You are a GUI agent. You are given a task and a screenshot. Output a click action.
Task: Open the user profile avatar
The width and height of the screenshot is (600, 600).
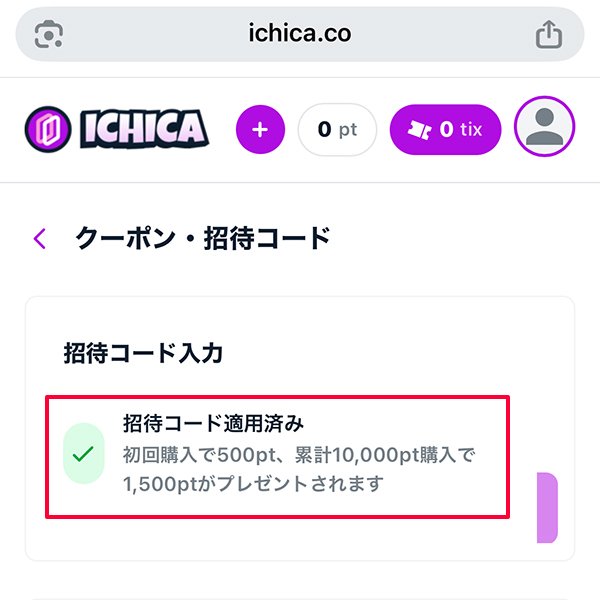tap(544, 129)
